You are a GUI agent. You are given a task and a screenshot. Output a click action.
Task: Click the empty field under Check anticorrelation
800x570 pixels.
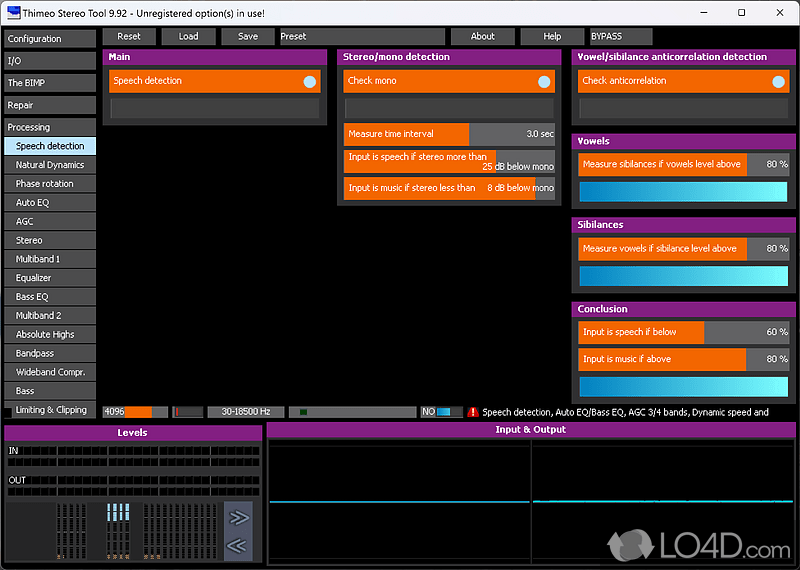point(684,108)
